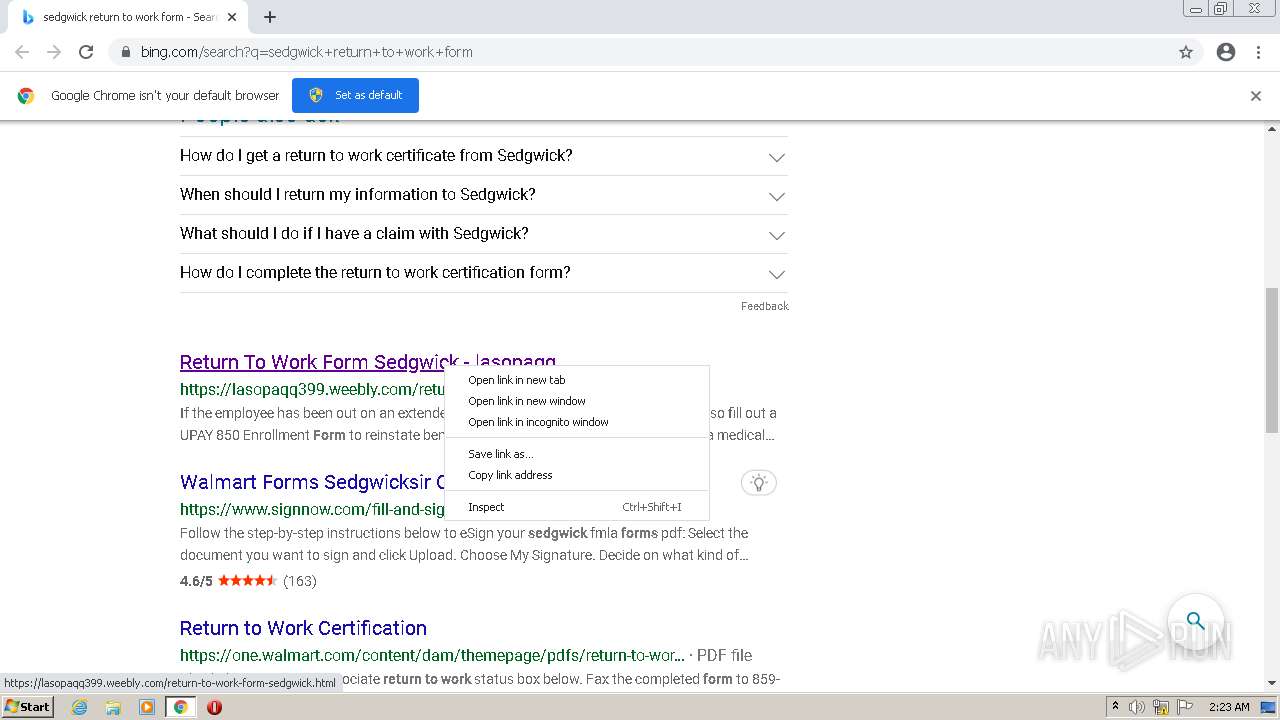The image size is (1280, 720).
Task: Open 'Walmart Forms Sedgwicksir' result link
Action: coord(312,482)
